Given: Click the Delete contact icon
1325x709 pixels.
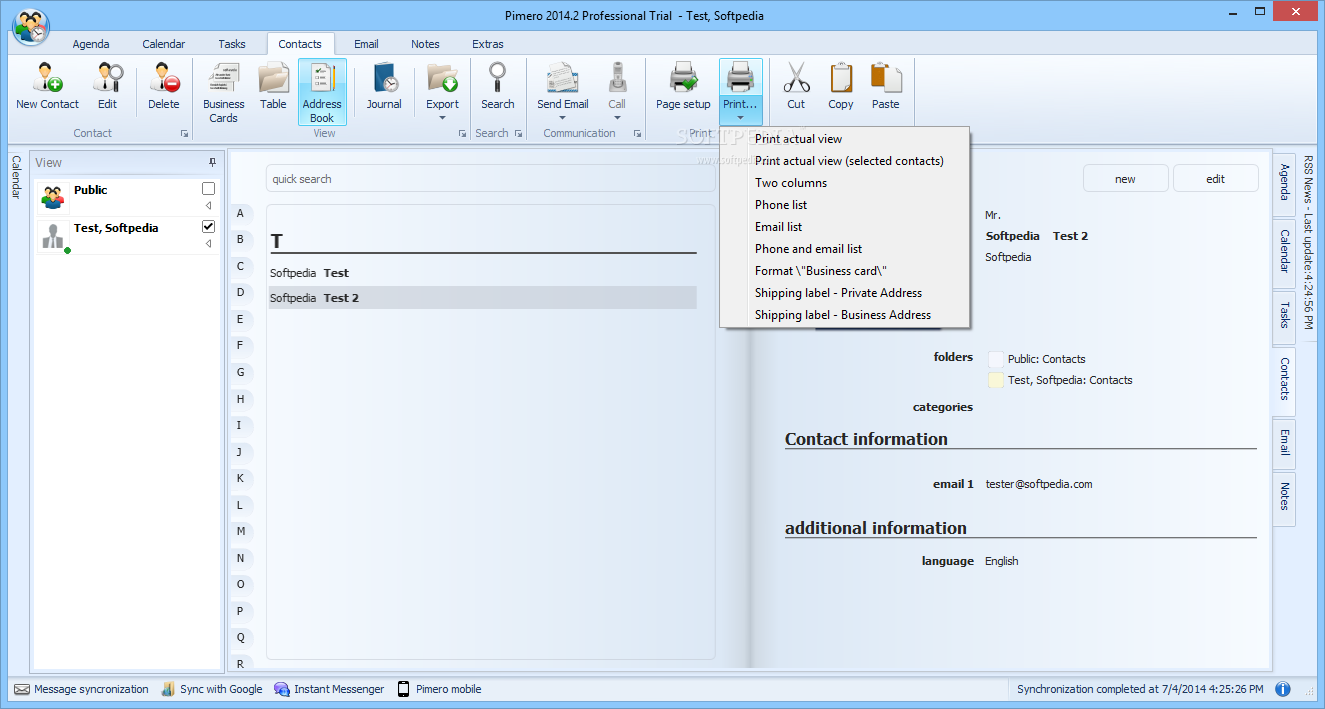Looking at the screenshot, I should [x=164, y=78].
